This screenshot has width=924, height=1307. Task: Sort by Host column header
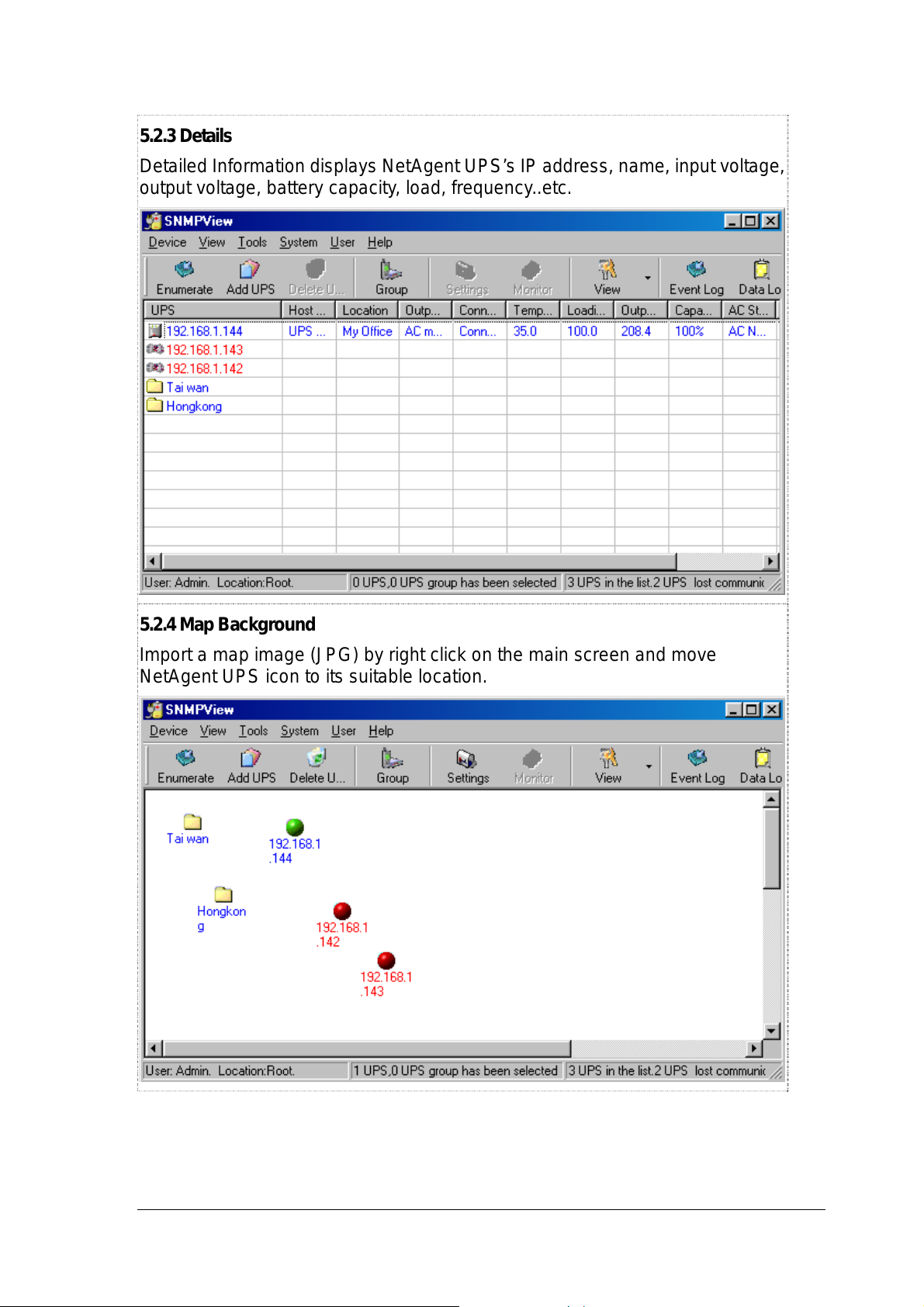[309, 310]
